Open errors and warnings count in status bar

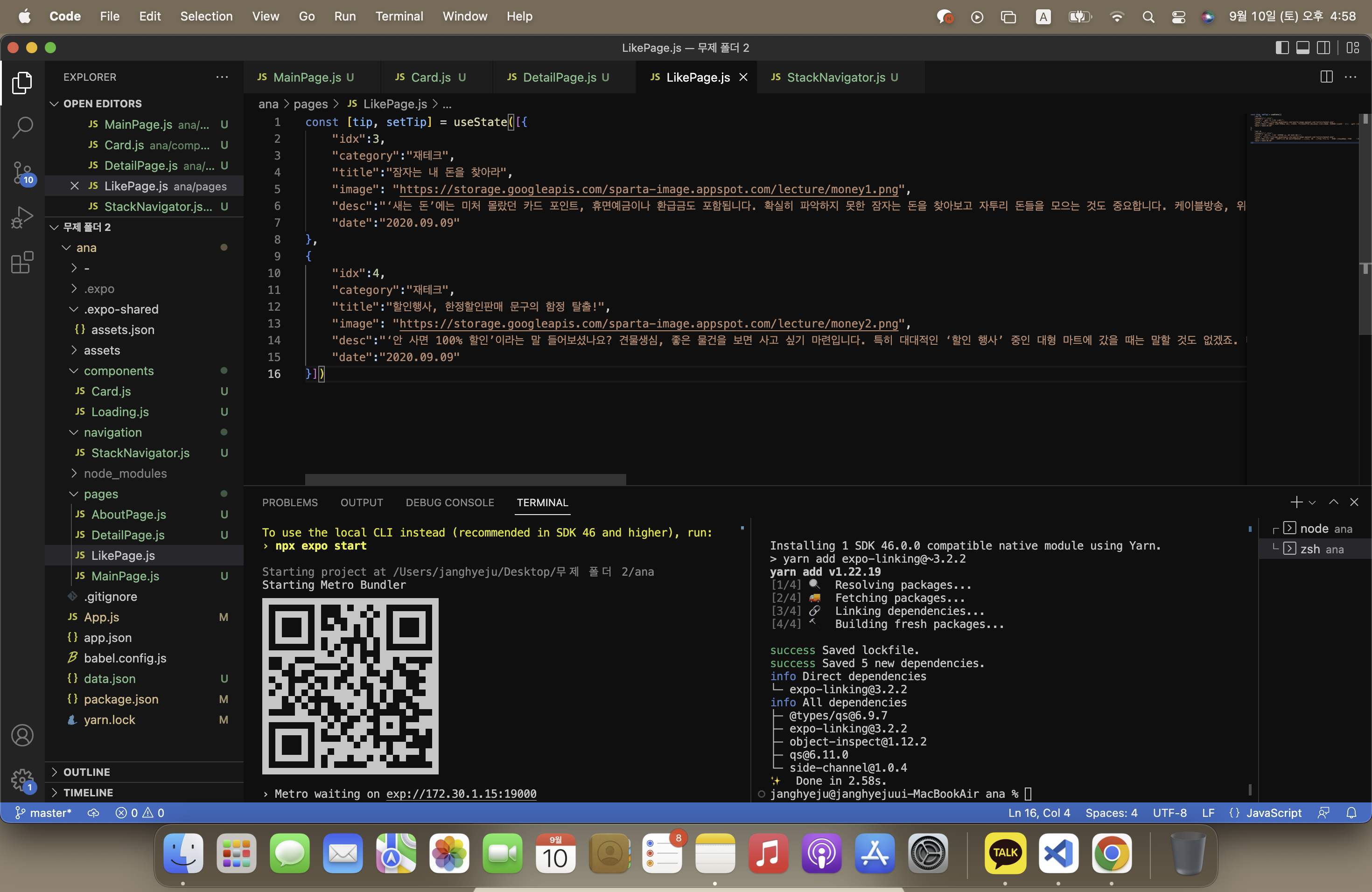click(140, 813)
